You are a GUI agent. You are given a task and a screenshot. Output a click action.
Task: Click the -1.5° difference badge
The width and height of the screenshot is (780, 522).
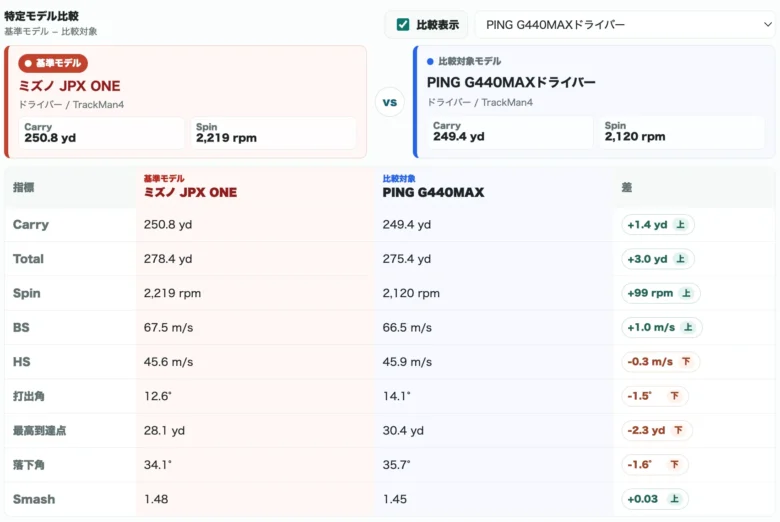(655, 396)
